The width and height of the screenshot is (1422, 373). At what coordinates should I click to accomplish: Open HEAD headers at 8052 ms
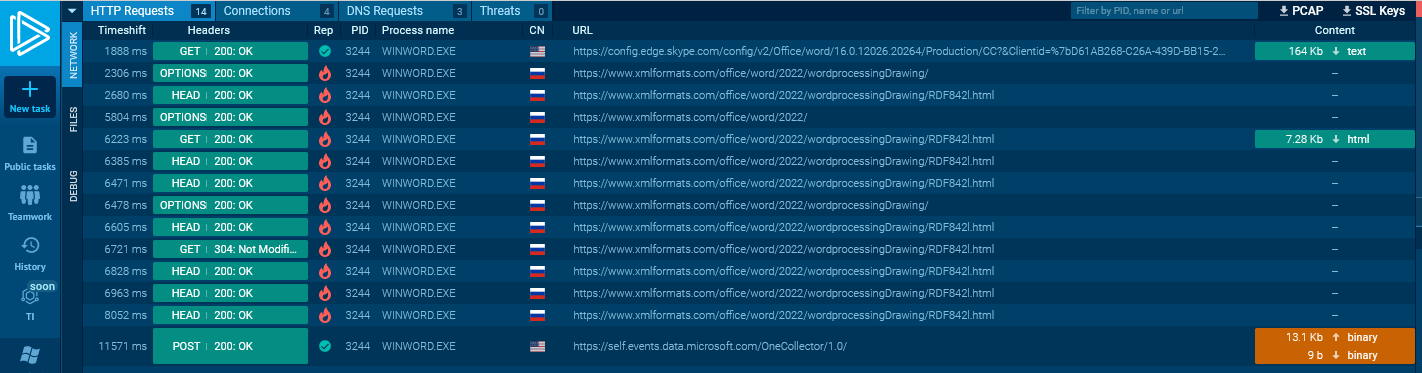tap(230, 315)
